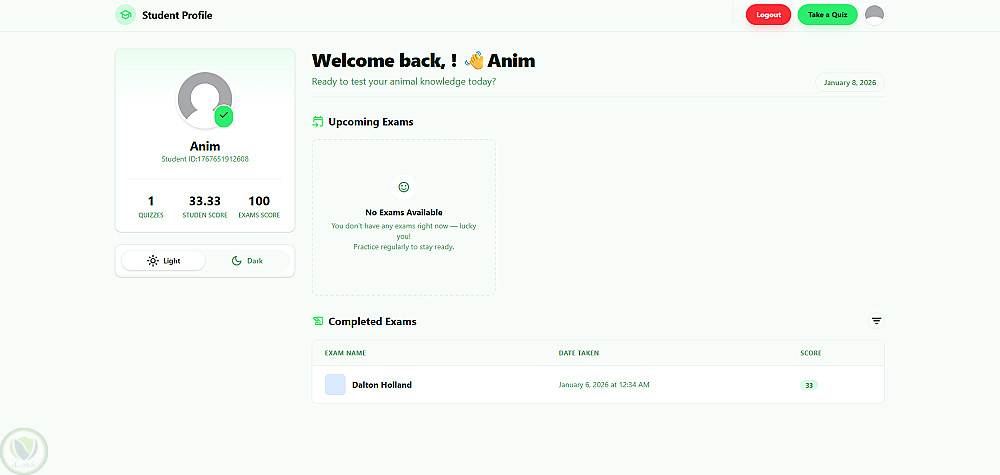Viewport: 1000px width, 475px height.
Task: Click the 'Practice regularly to stay ready' text
Action: coord(404,247)
